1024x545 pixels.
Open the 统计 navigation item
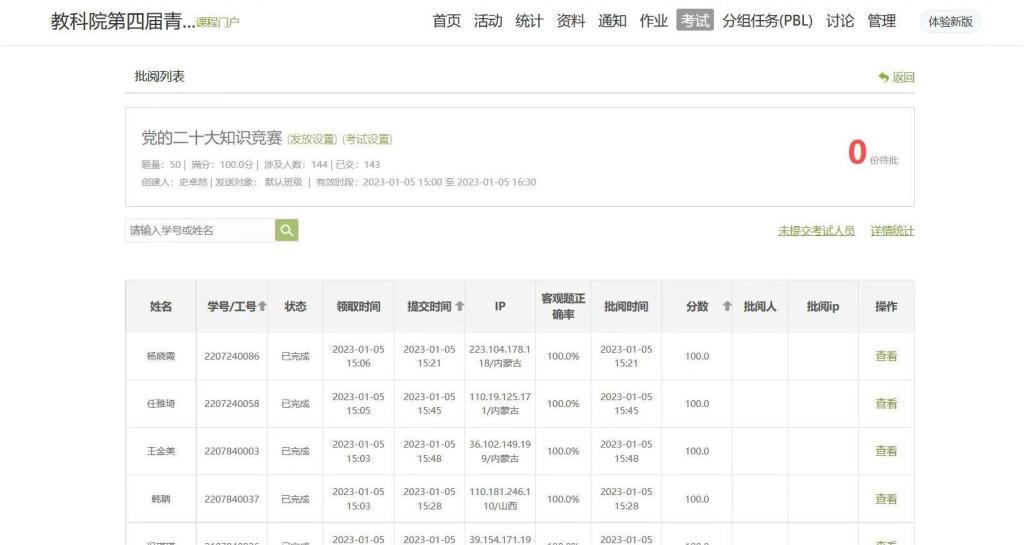click(529, 21)
